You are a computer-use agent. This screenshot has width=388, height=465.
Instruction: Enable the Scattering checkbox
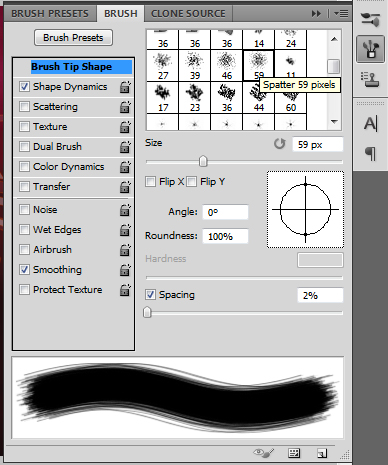pos(24,107)
